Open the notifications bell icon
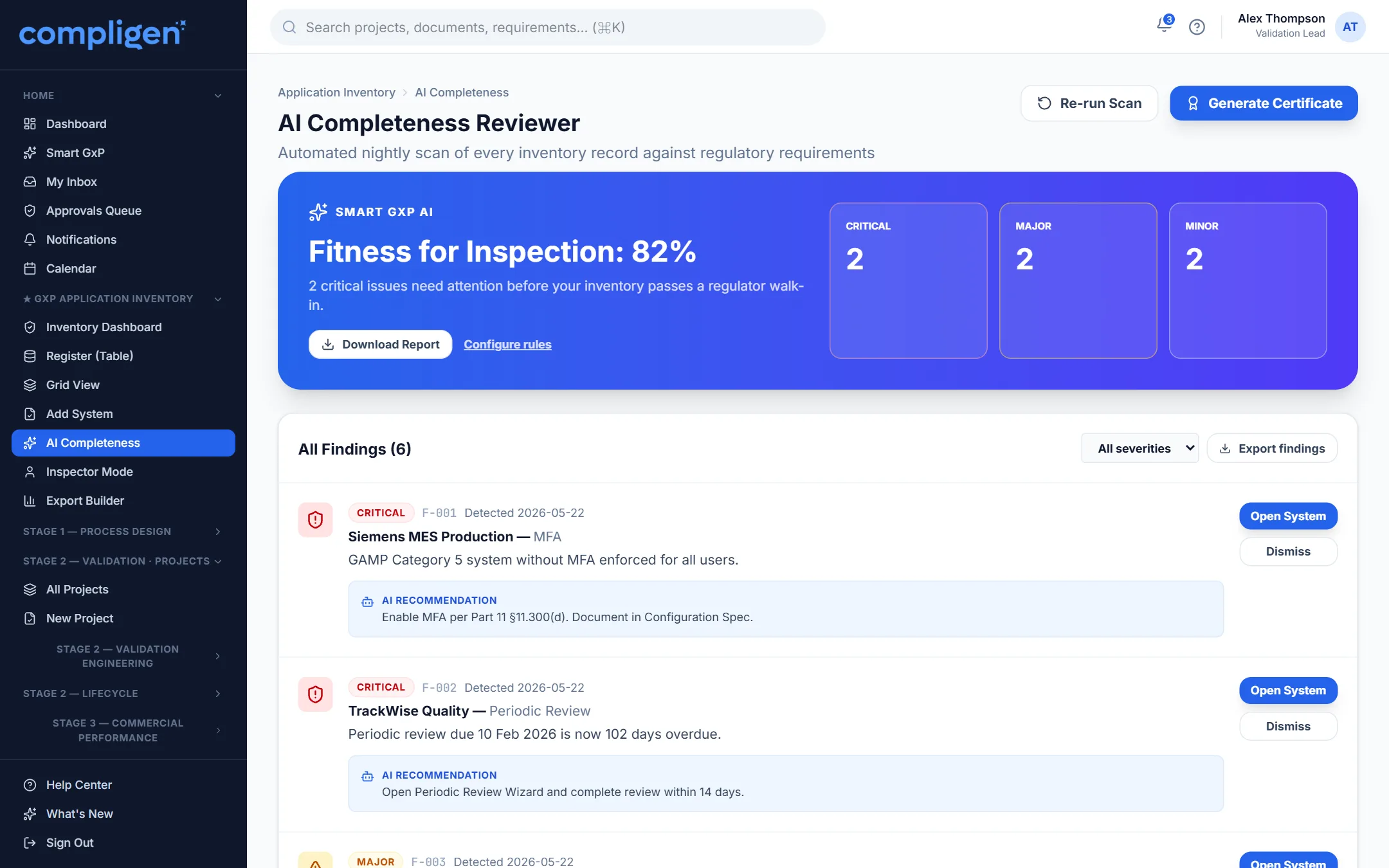 click(x=1164, y=26)
